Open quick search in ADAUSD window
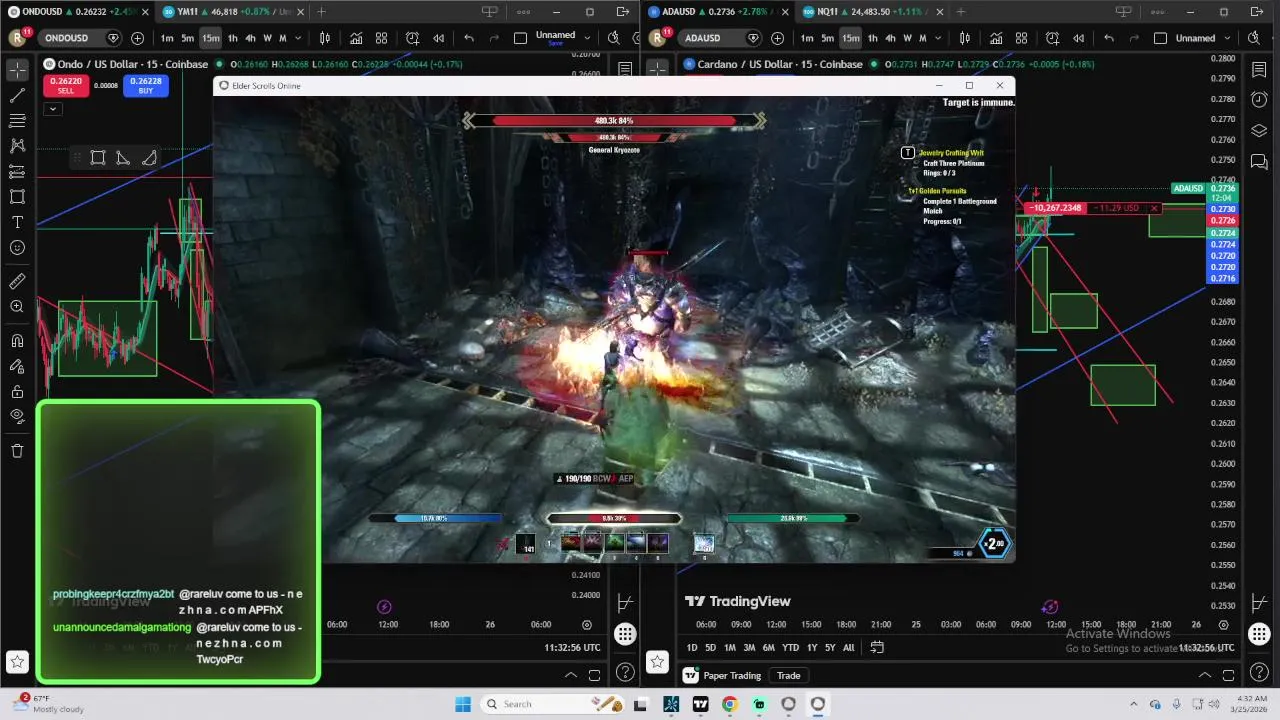The height and width of the screenshot is (720, 1280). click(x=1254, y=38)
